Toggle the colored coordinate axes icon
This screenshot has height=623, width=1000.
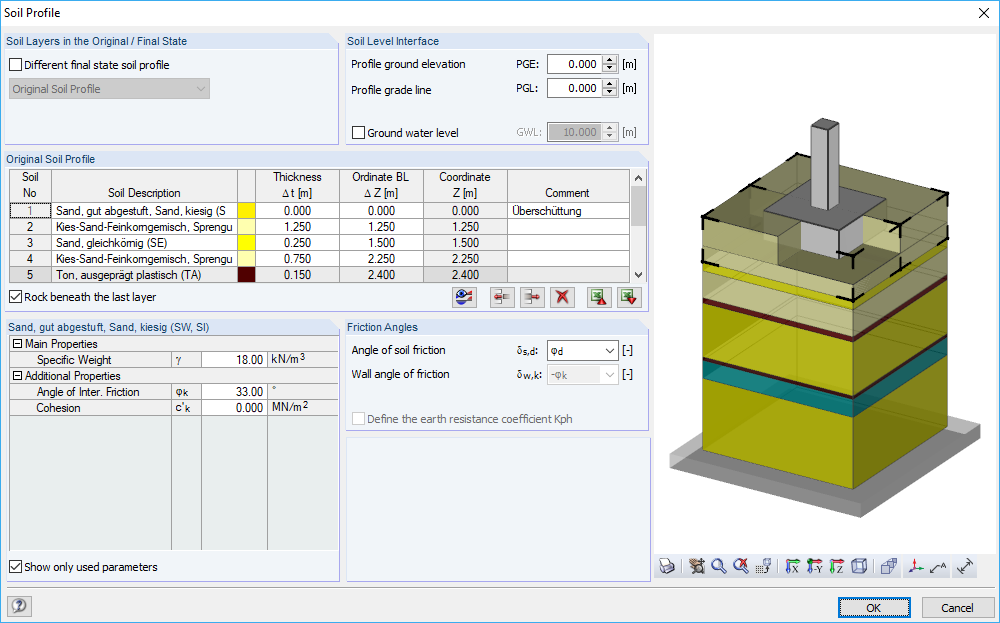click(x=916, y=566)
